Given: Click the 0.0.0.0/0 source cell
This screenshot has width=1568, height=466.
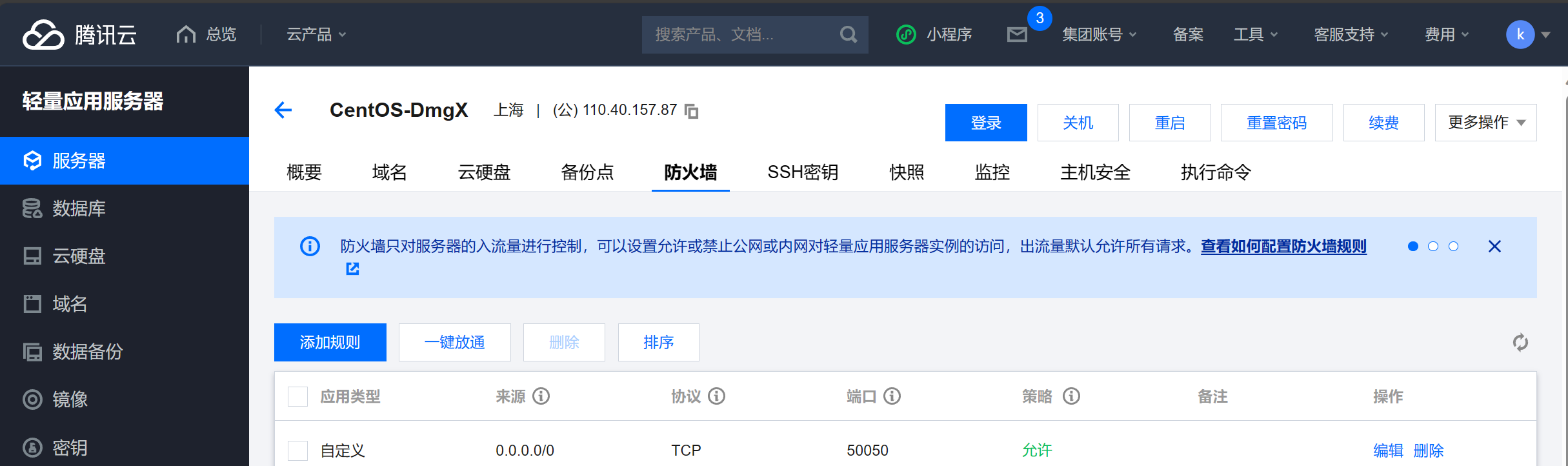Looking at the screenshot, I should pos(525,451).
